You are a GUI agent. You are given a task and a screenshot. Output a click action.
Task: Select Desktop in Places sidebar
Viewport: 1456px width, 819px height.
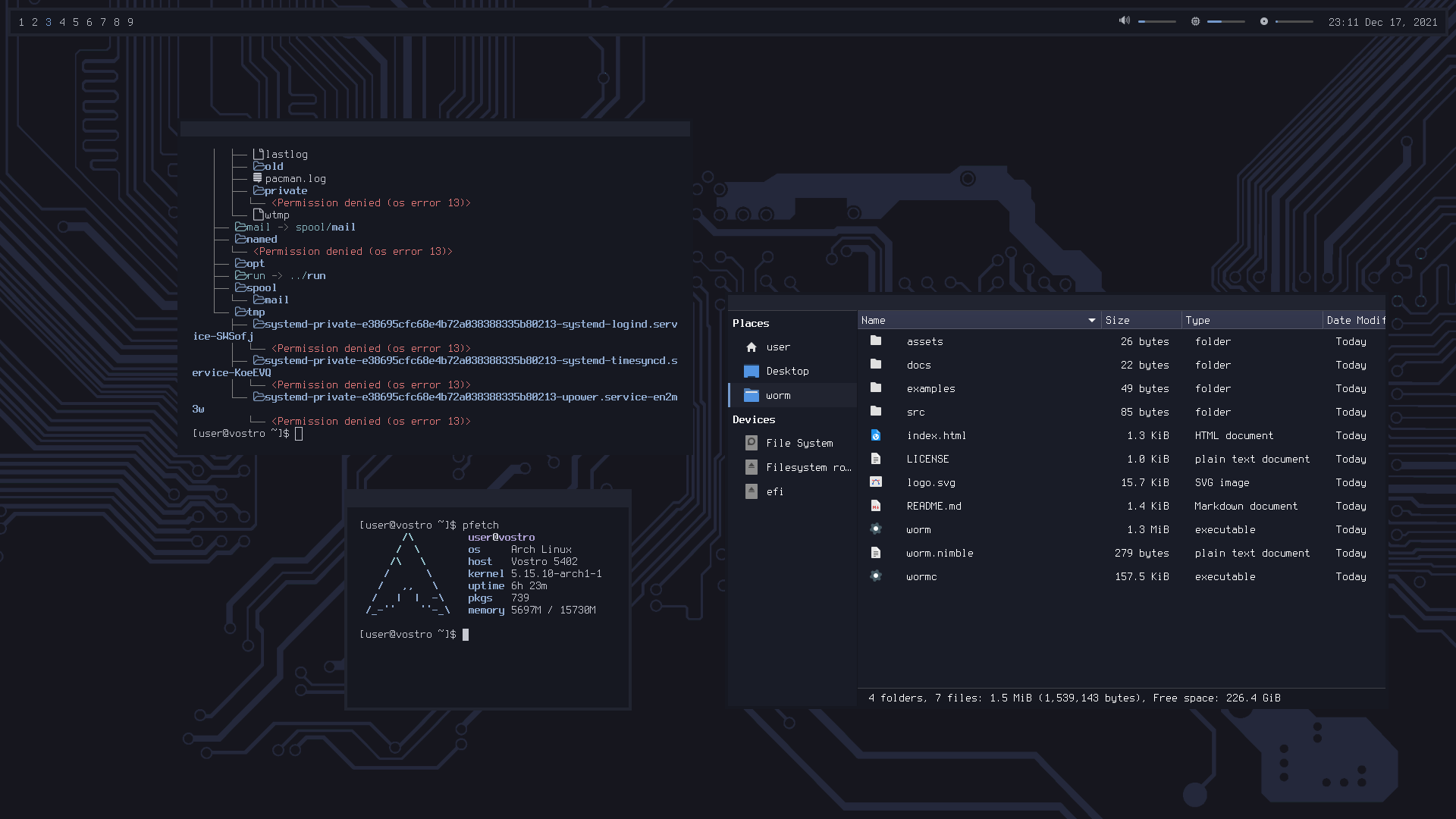[x=787, y=371]
